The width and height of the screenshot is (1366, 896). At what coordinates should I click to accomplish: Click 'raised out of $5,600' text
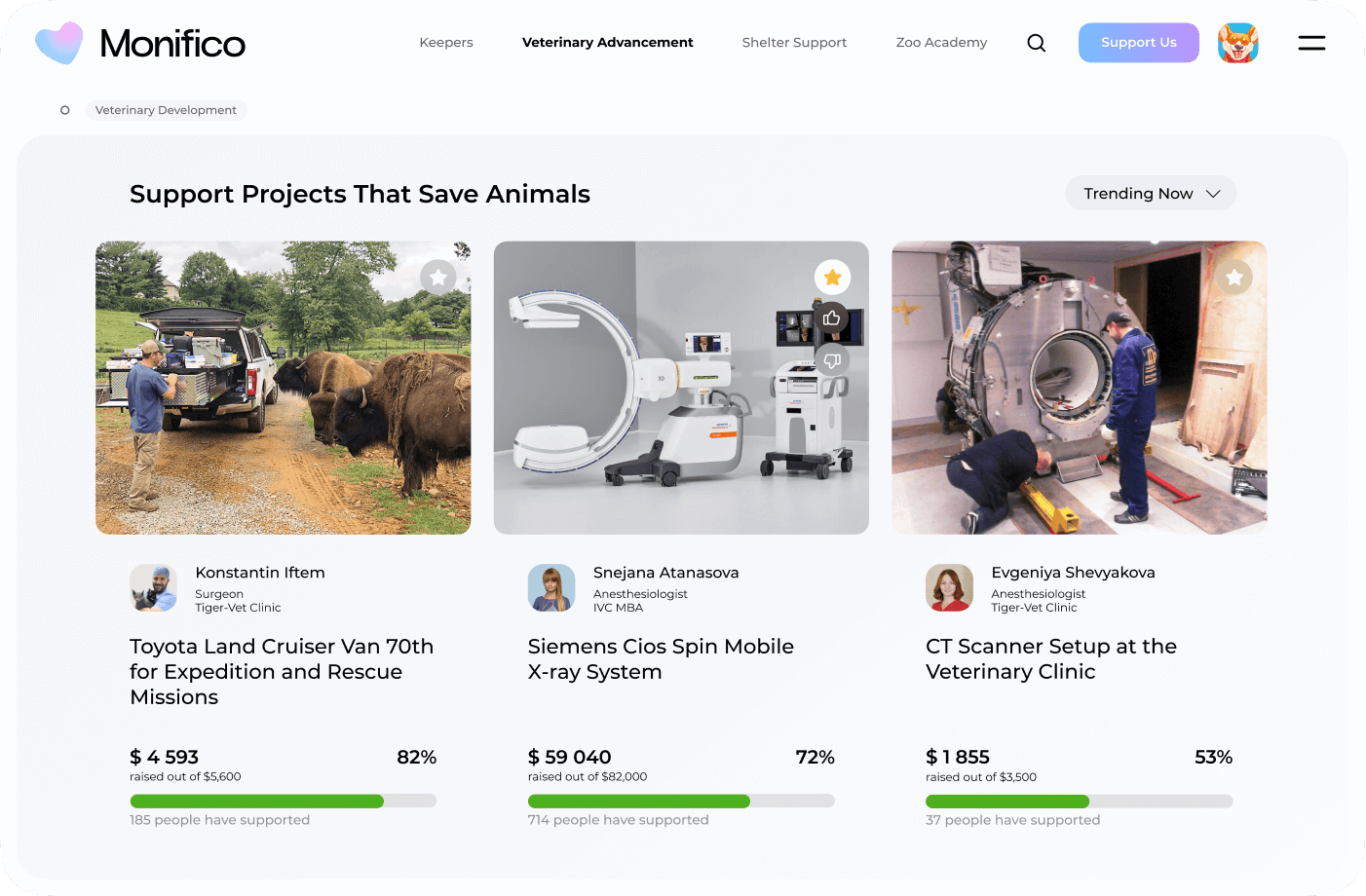click(x=185, y=777)
